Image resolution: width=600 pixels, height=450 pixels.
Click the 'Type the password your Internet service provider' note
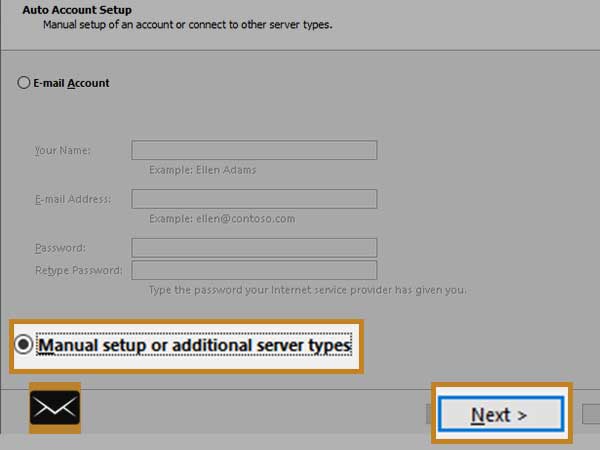point(307,290)
